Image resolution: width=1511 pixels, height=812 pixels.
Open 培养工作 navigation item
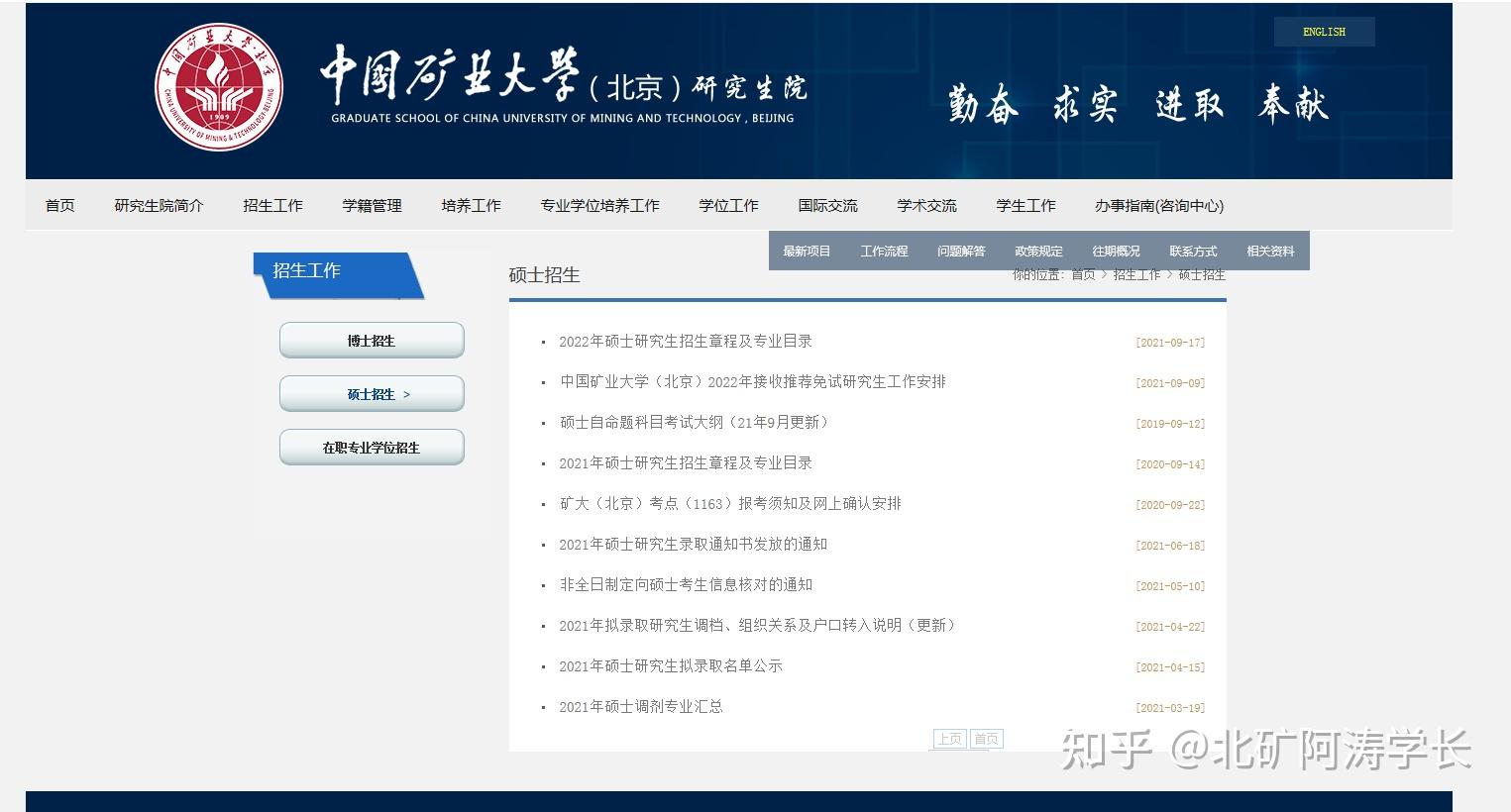472,205
